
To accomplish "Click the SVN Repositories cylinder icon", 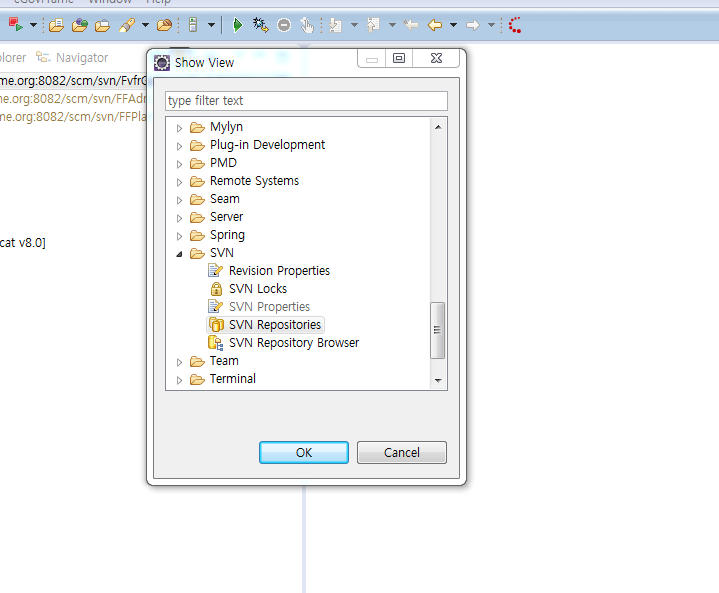I will [x=216, y=325].
